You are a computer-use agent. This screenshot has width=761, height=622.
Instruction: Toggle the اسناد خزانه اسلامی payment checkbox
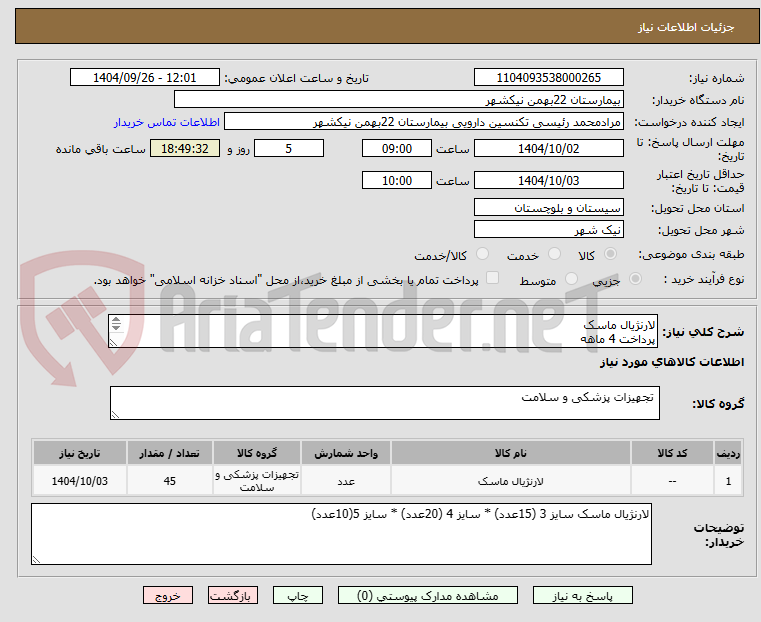(493, 278)
